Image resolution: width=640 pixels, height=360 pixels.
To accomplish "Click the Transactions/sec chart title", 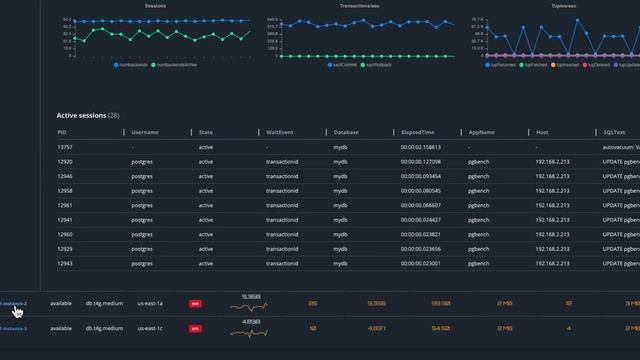I will pos(360,6).
